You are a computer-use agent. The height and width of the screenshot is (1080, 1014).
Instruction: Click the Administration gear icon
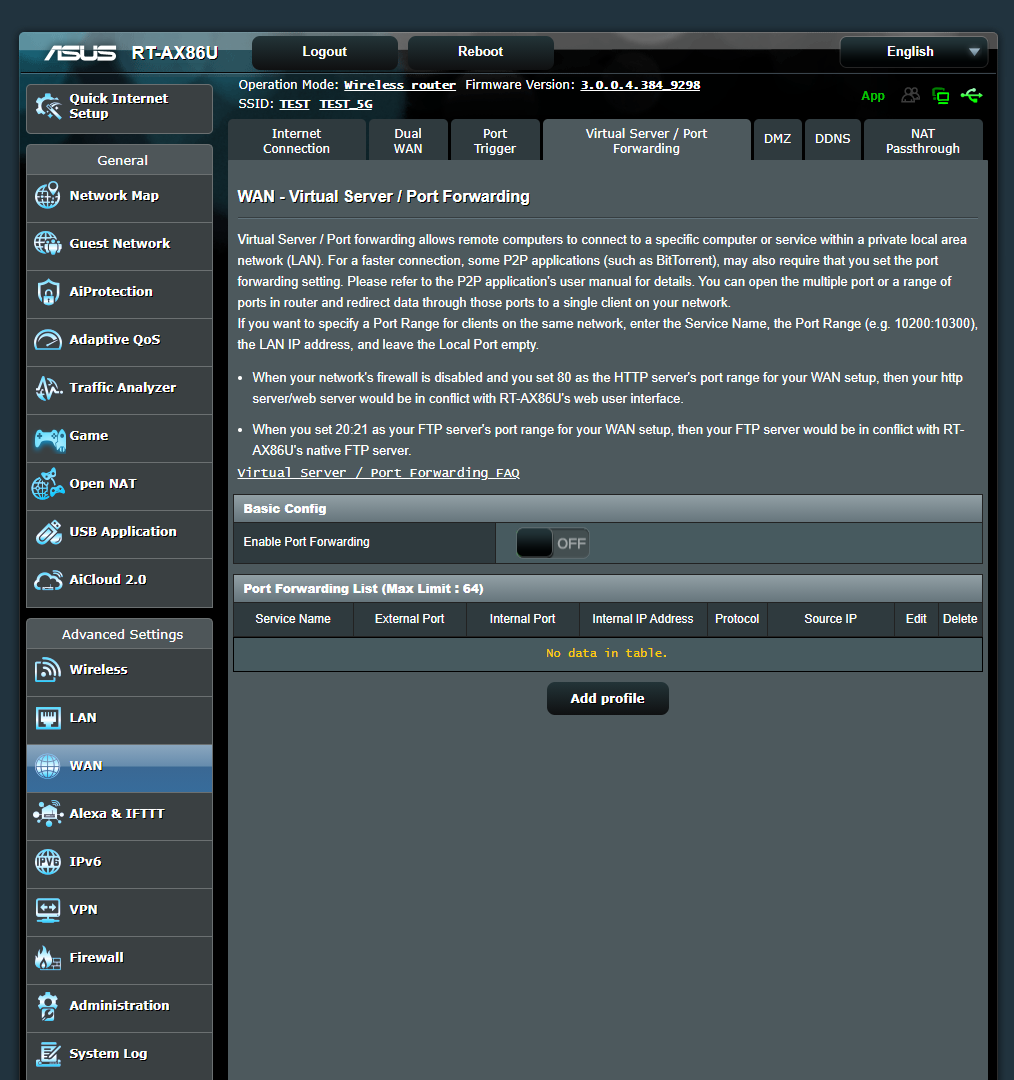[x=48, y=1006]
